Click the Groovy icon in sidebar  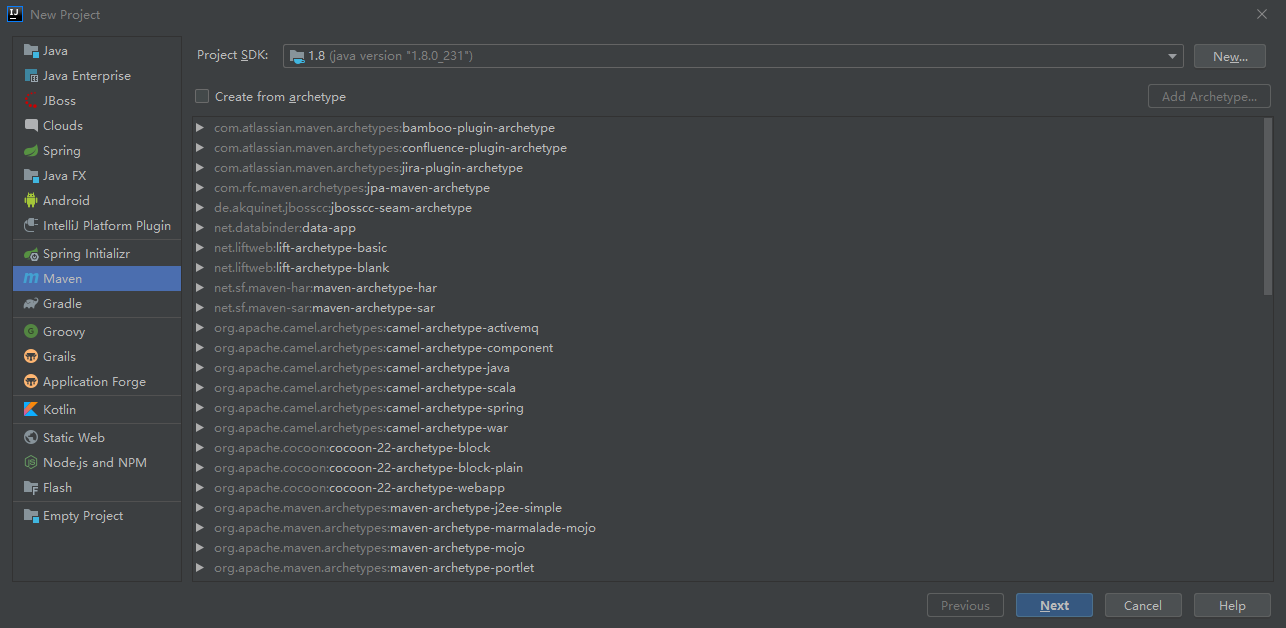31,332
